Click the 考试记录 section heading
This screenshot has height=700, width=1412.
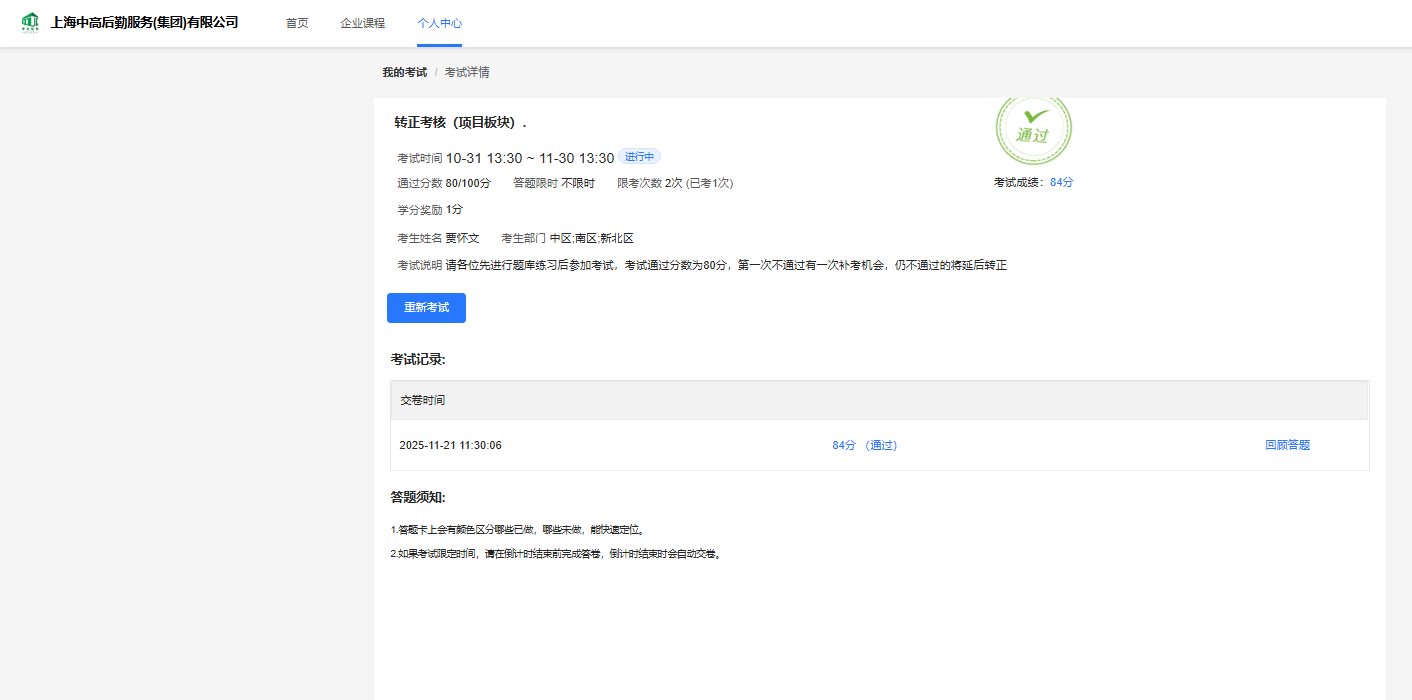click(x=418, y=359)
